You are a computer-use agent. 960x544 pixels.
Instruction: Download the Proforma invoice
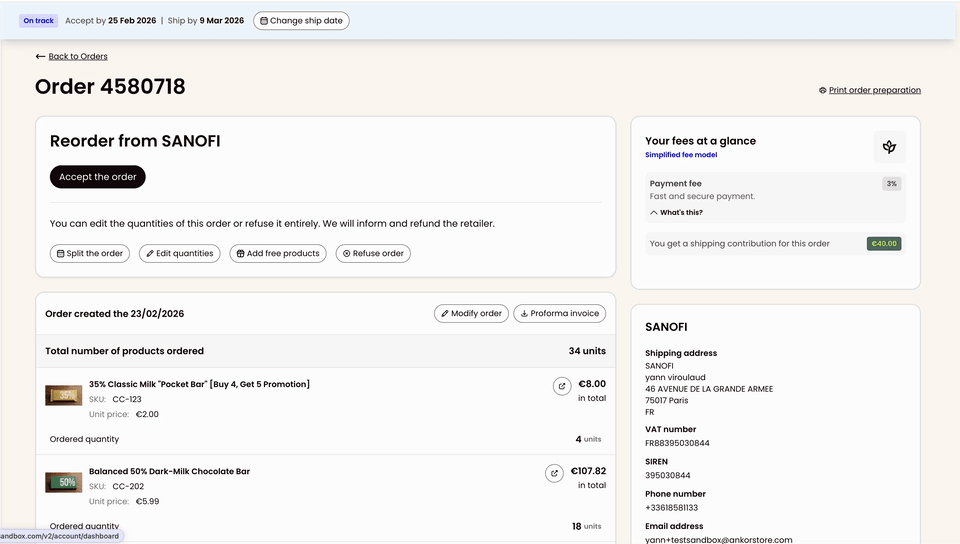coord(560,313)
